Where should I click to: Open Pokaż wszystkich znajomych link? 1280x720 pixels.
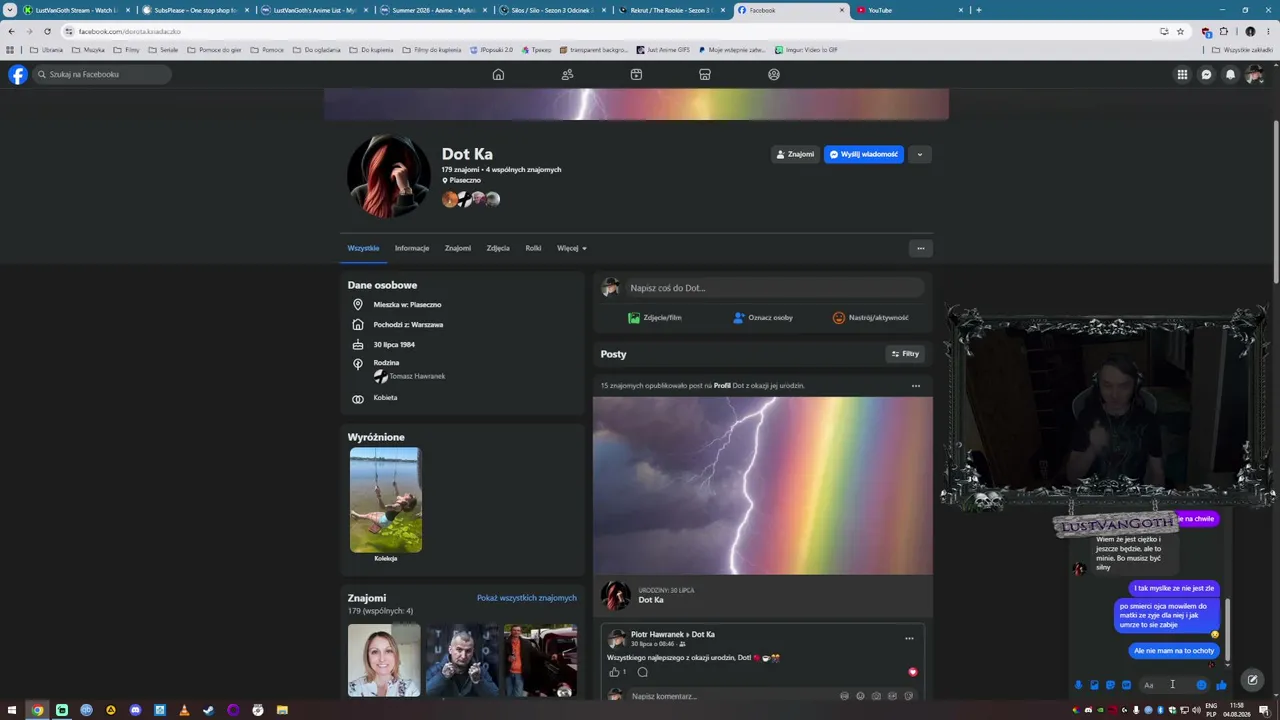click(527, 598)
